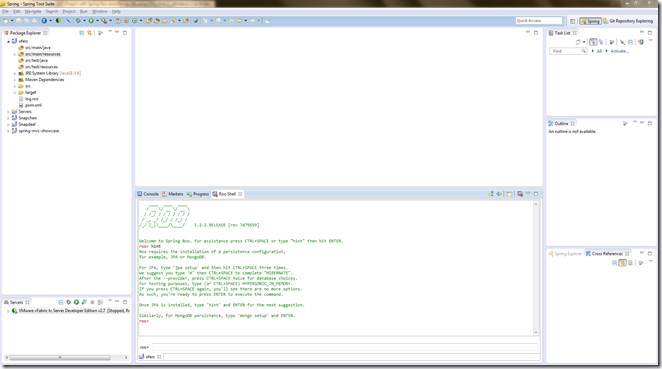Screen dimensions: 662x369
Task: Open the Help menu
Action: 116,11
